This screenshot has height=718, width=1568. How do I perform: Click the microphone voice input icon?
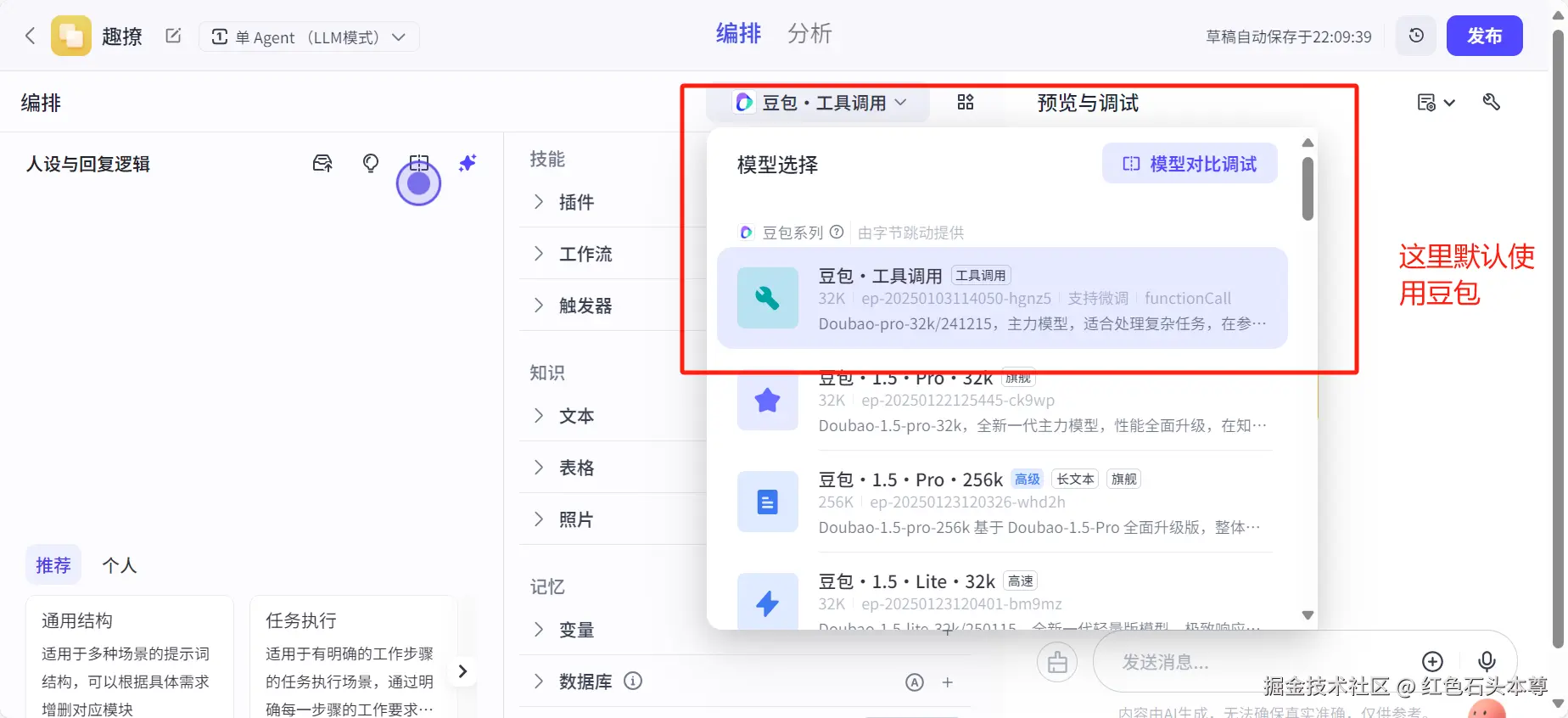[1487, 661]
